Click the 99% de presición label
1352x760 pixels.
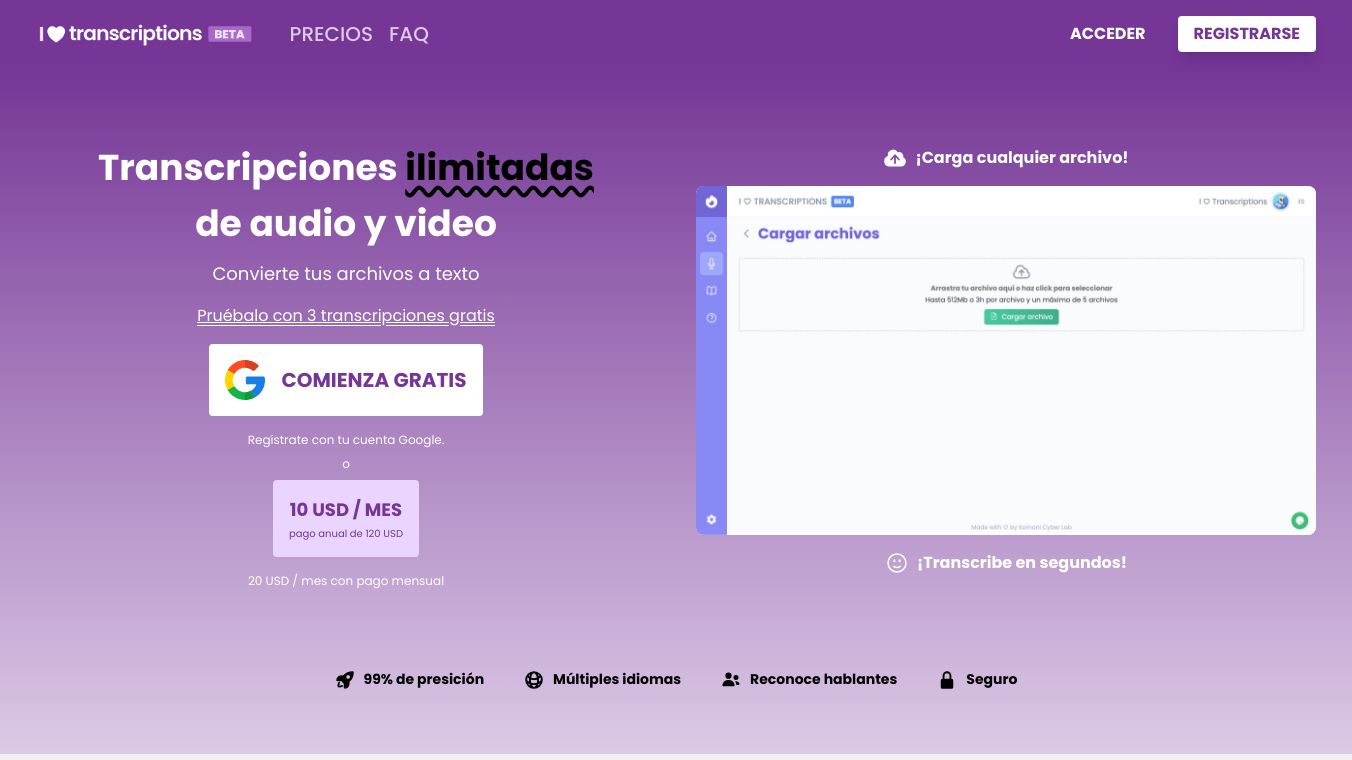[x=423, y=680]
